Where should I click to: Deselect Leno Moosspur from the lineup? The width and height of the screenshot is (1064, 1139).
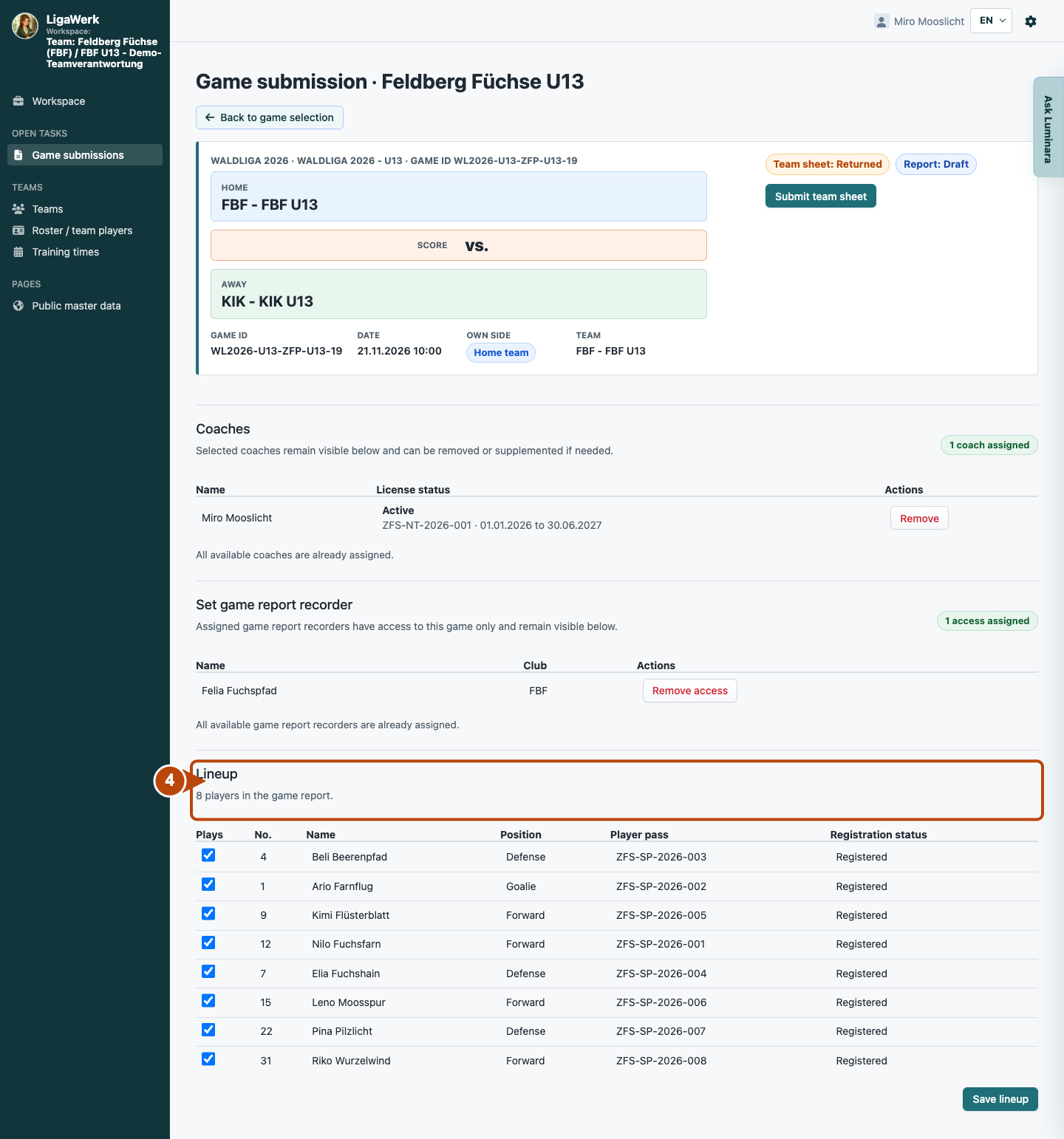tap(208, 1001)
